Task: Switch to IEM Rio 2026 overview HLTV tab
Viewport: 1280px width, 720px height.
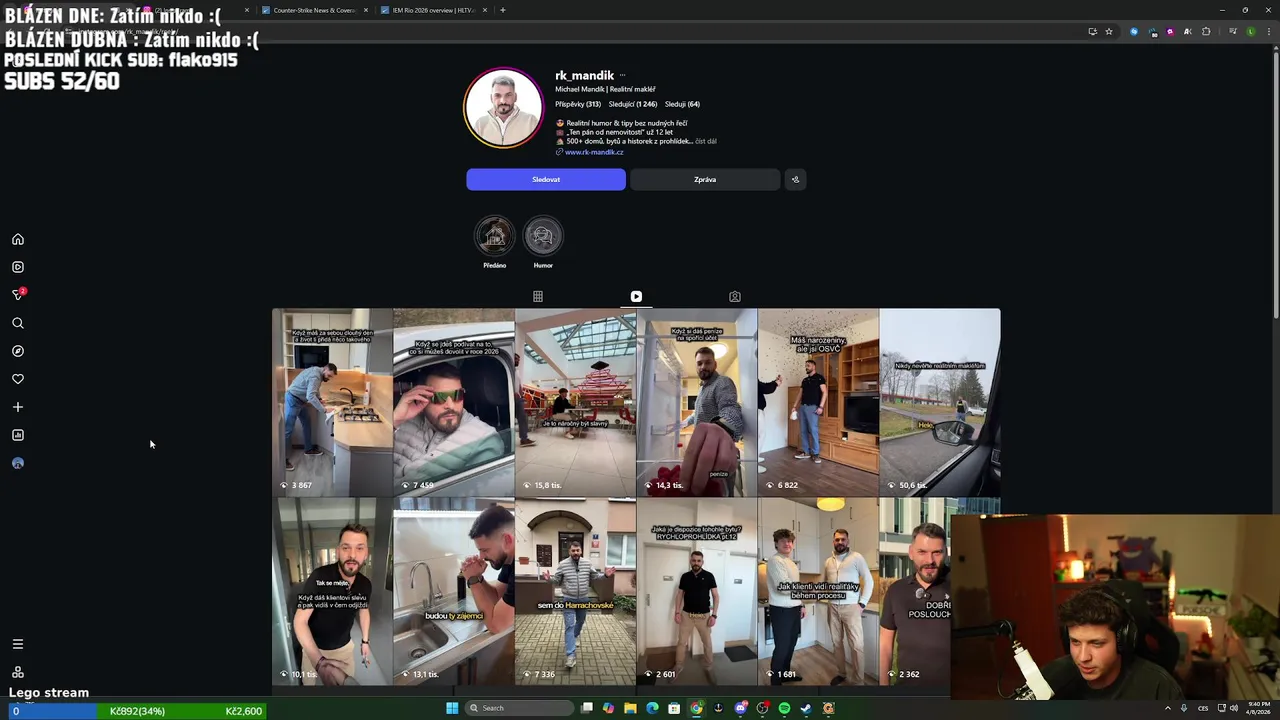Action: pos(433,10)
